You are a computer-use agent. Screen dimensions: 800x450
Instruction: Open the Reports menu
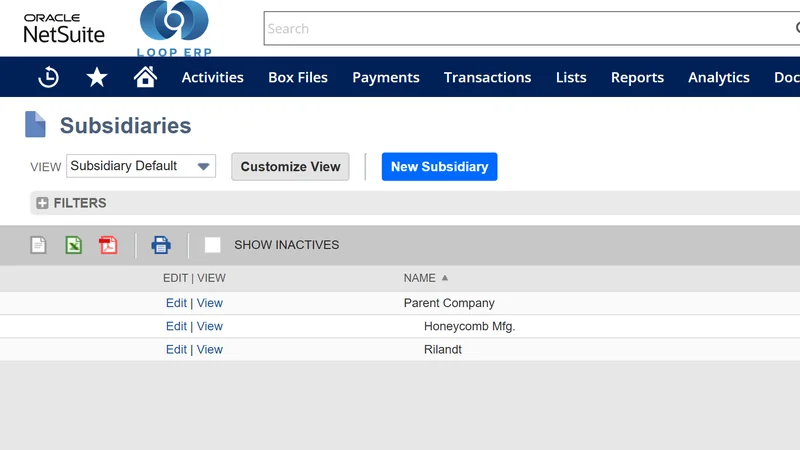(637, 78)
